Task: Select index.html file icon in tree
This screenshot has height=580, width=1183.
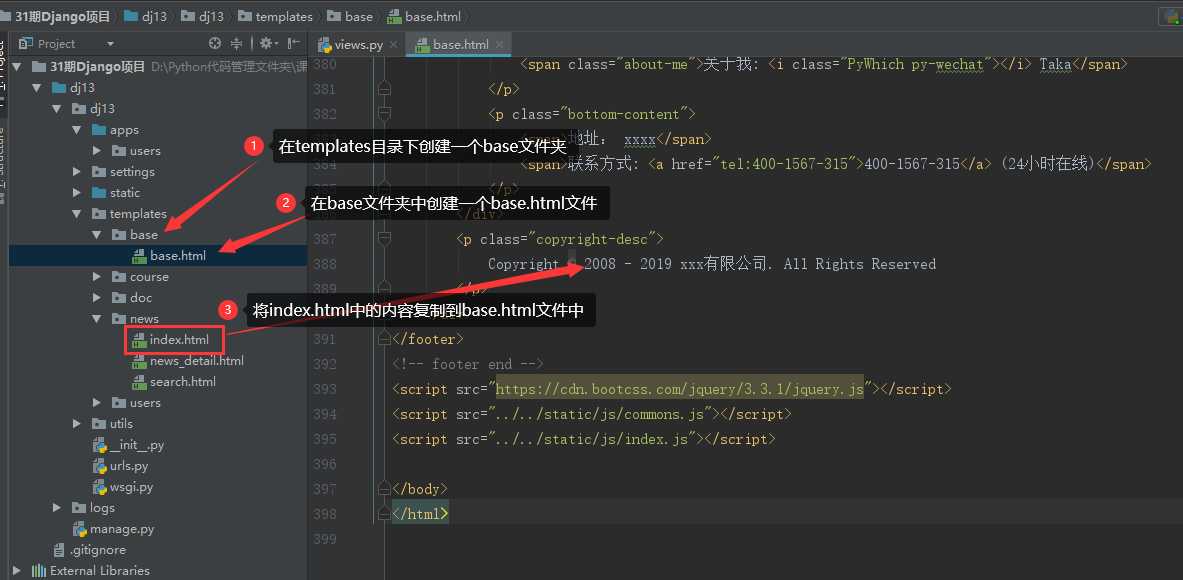Action: click(x=139, y=340)
